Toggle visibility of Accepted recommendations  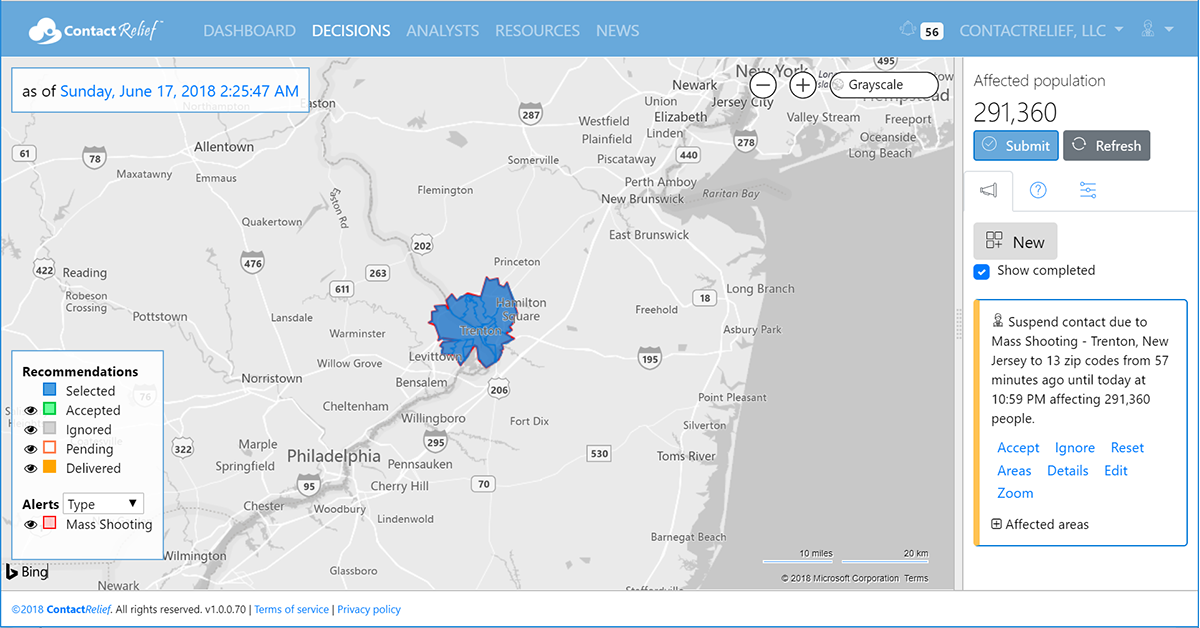coord(31,410)
